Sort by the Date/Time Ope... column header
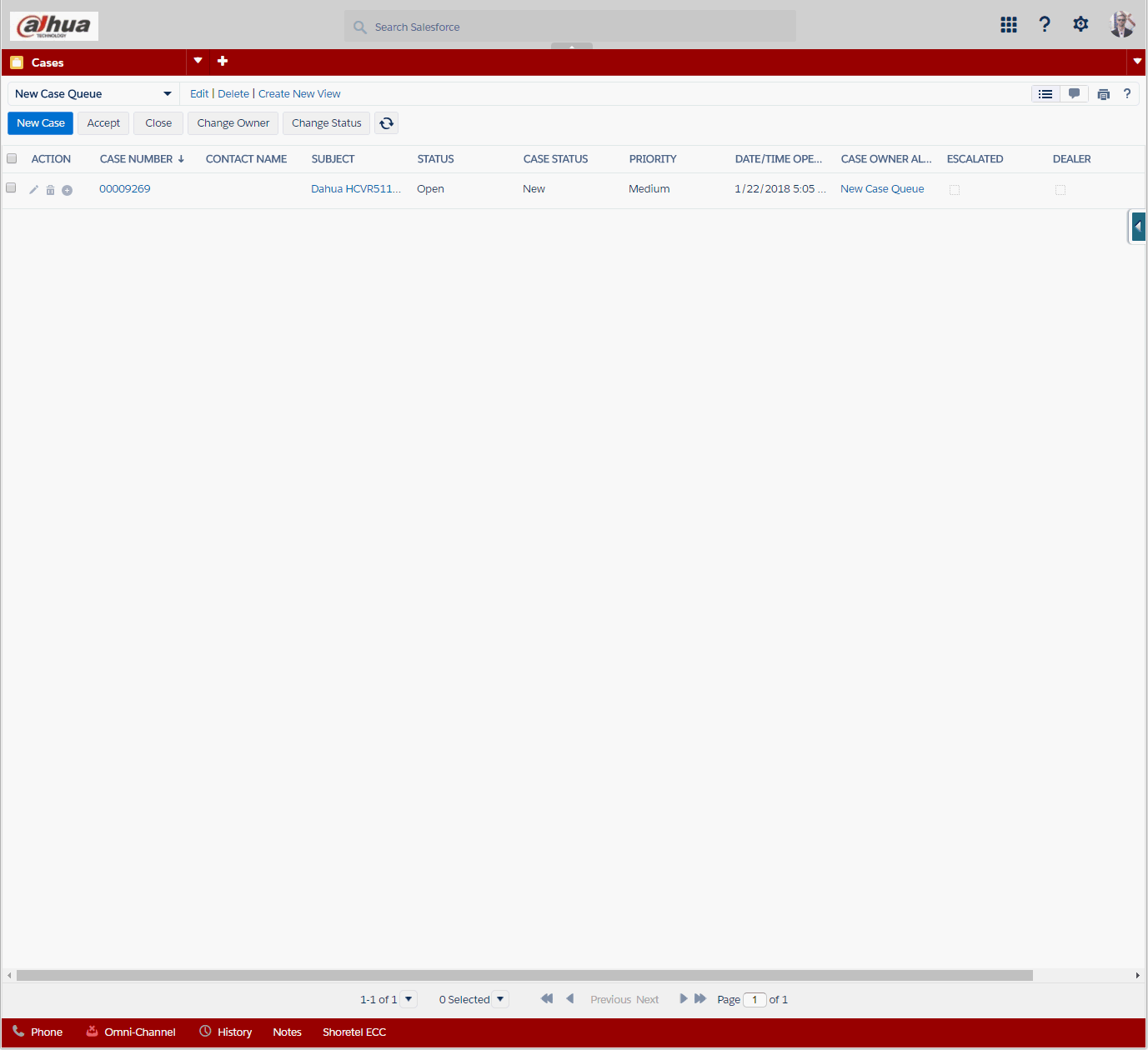 (x=779, y=159)
